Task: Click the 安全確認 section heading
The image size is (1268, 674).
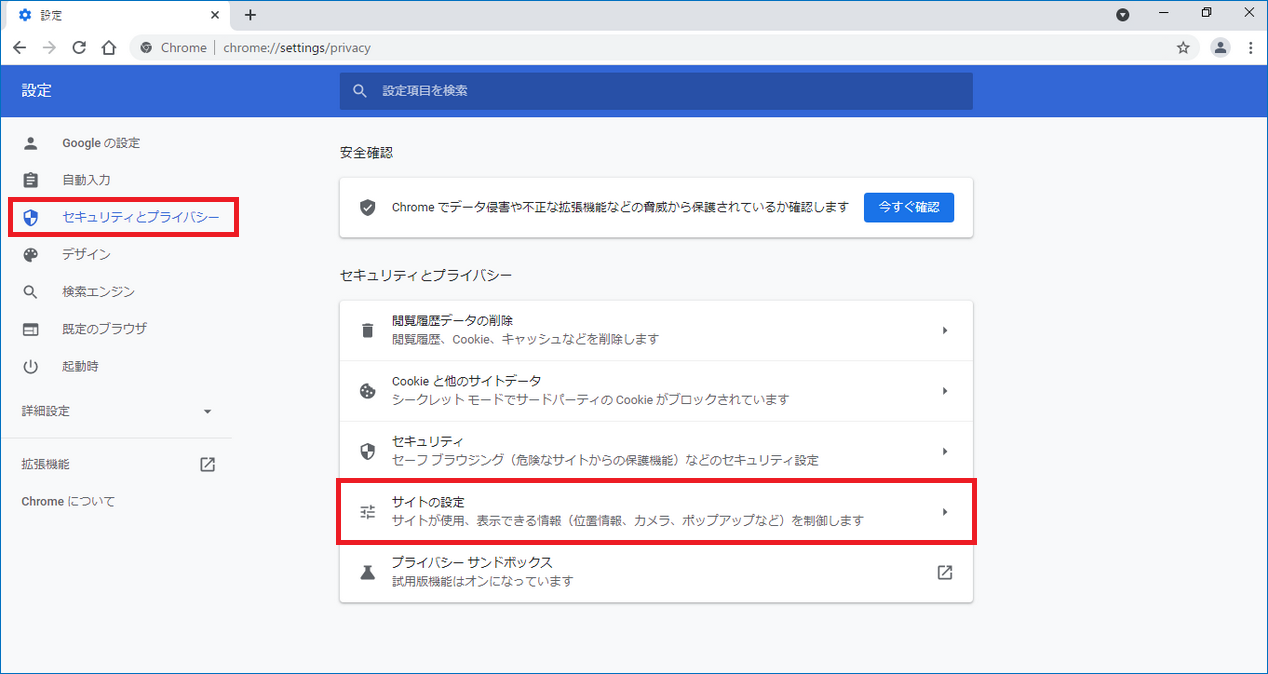Action: click(x=366, y=152)
